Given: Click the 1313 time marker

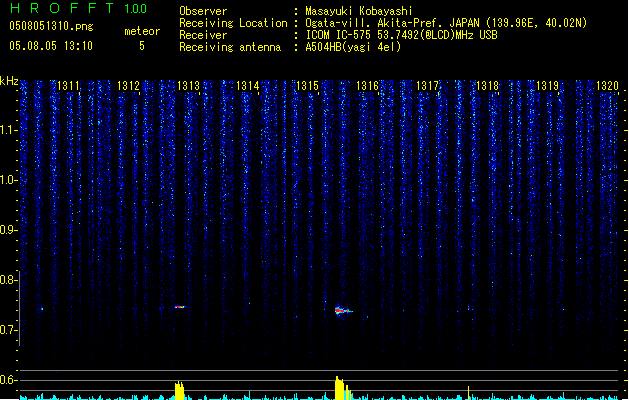Looking at the screenshot, I should [188, 86].
